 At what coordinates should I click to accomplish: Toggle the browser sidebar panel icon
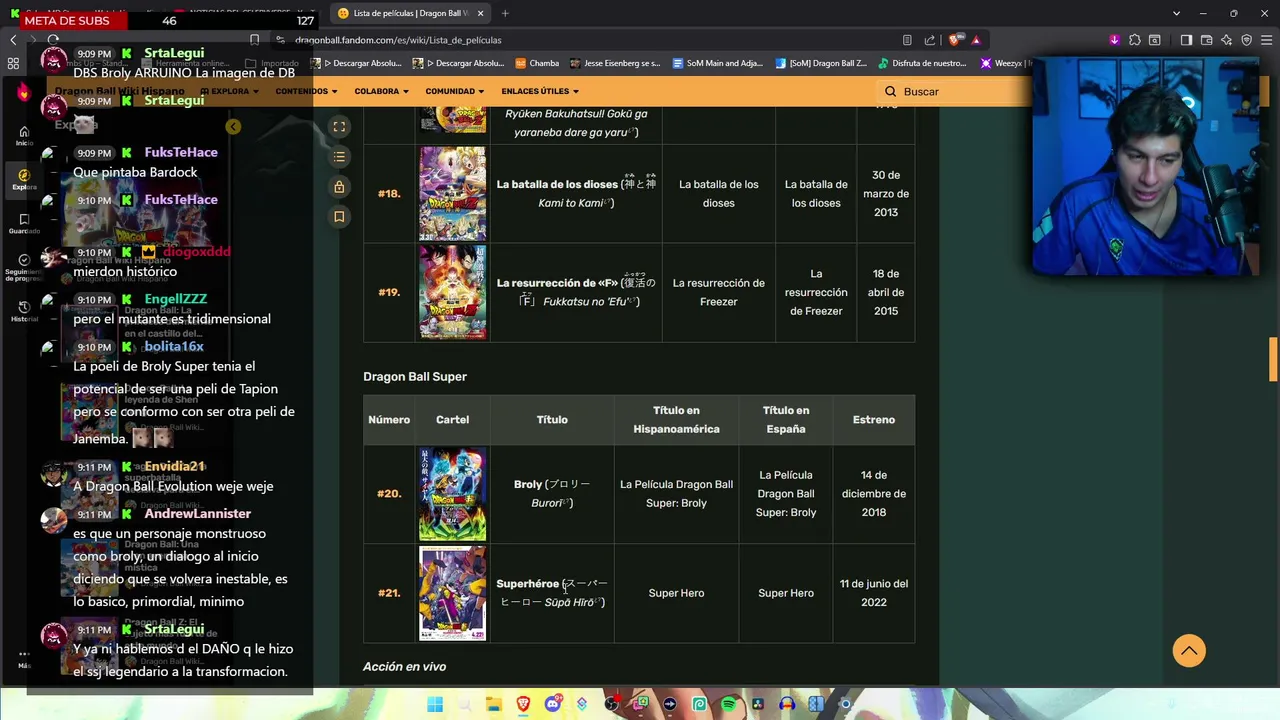click(x=1186, y=40)
